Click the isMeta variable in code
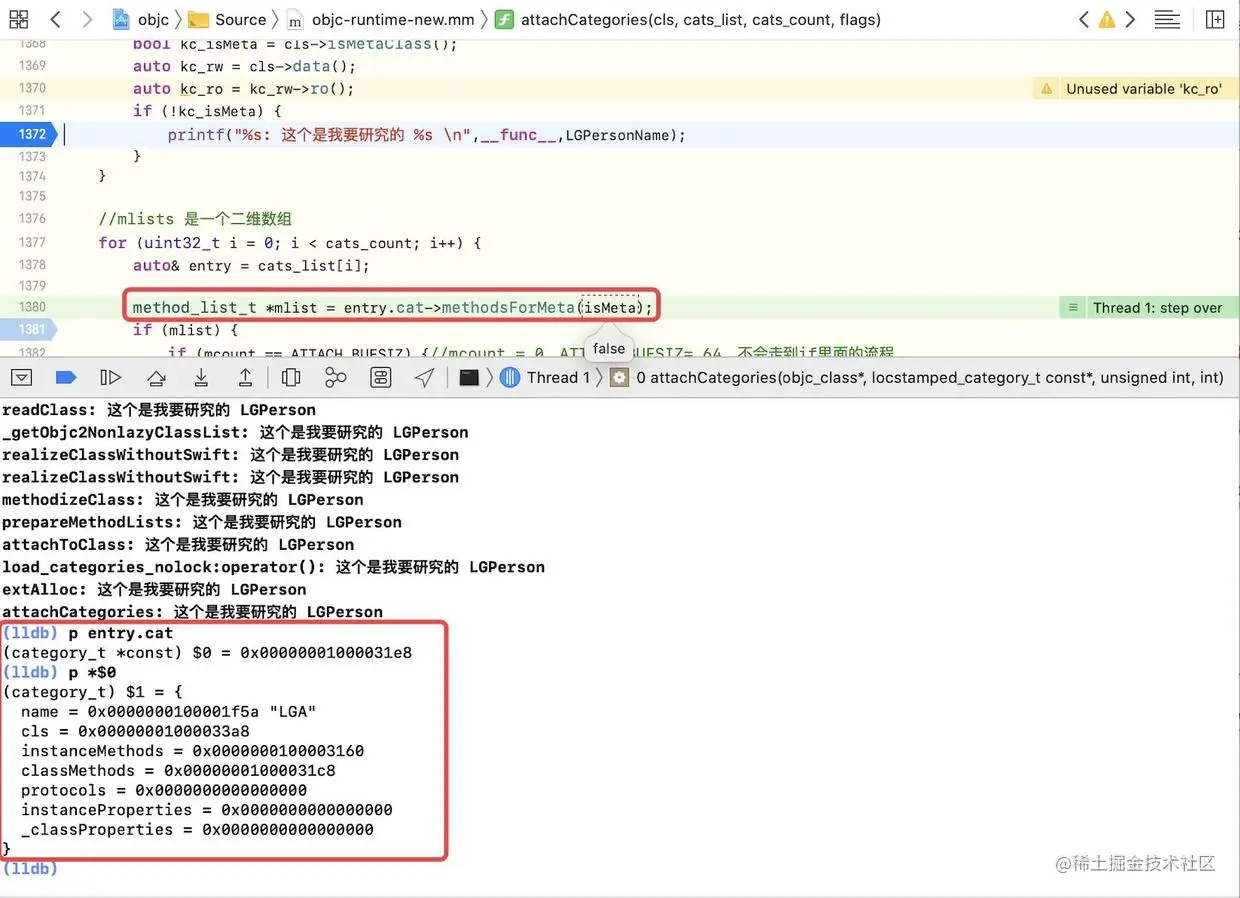Image resolution: width=1240 pixels, height=898 pixels. tap(610, 307)
